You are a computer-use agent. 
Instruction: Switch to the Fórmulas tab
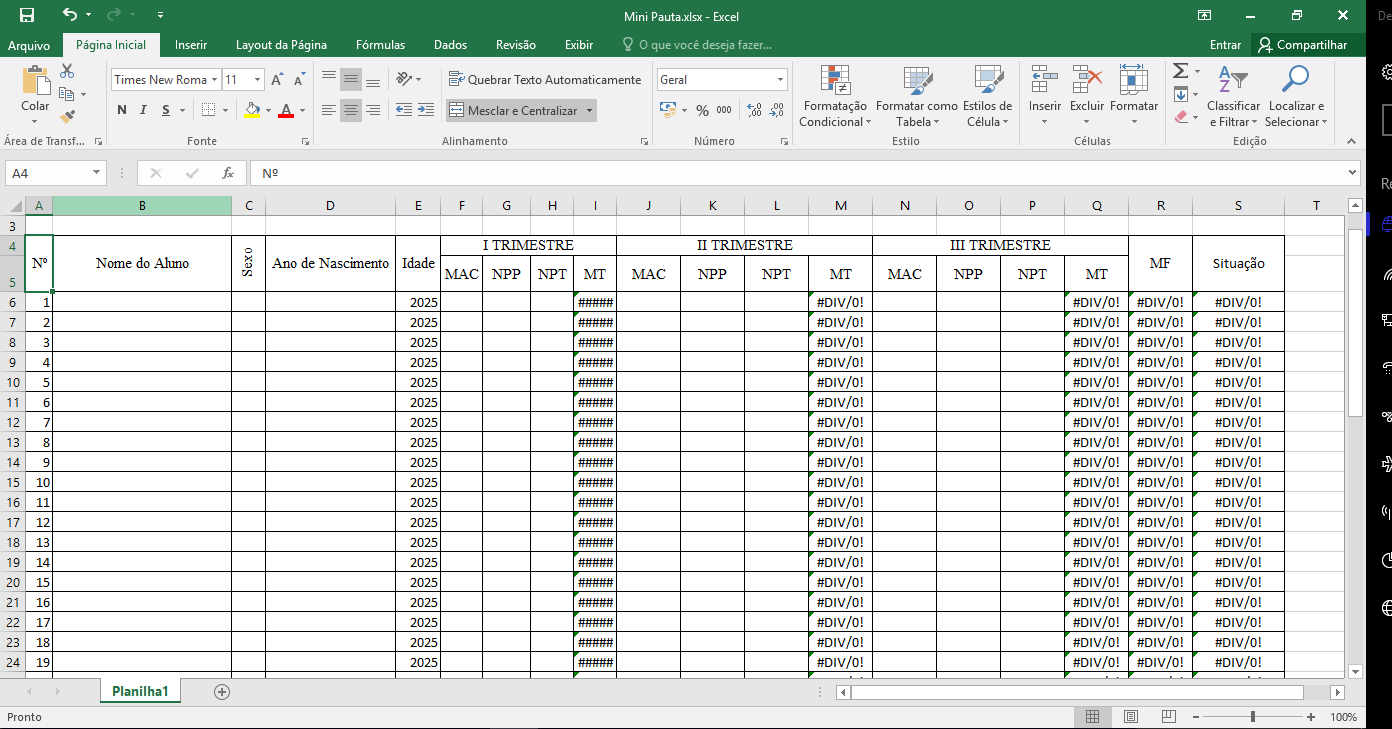pos(381,45)
